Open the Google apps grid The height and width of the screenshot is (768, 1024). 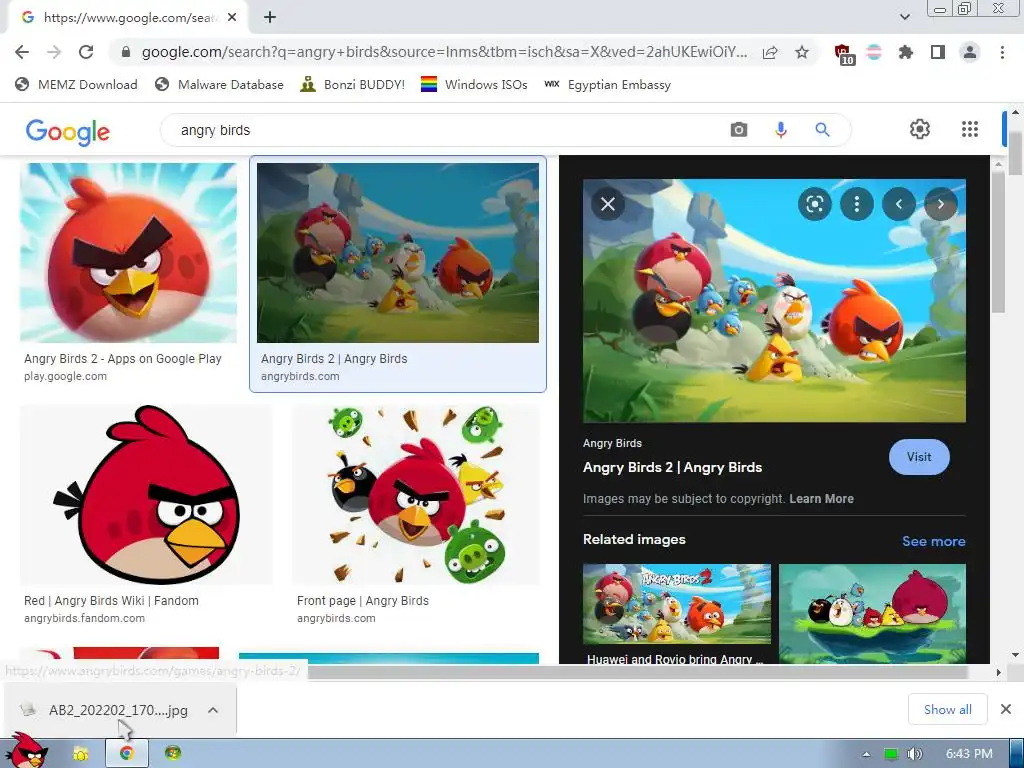(x=970, y=129)
